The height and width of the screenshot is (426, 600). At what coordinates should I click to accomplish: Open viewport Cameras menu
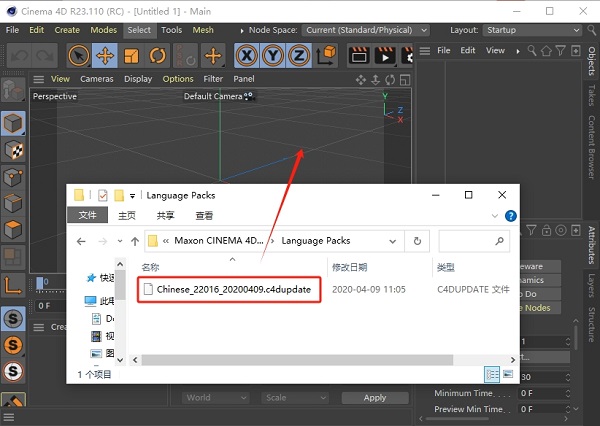click(96, 79)
